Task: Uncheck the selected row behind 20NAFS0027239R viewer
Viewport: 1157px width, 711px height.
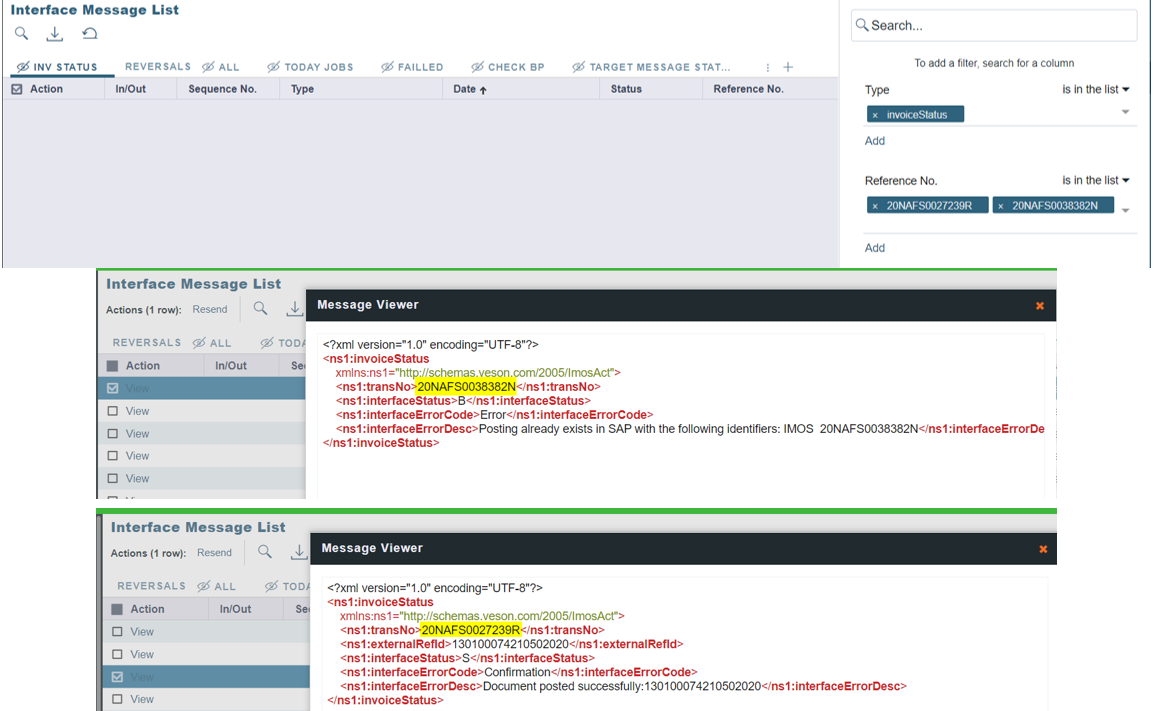Action: [117, 676]
